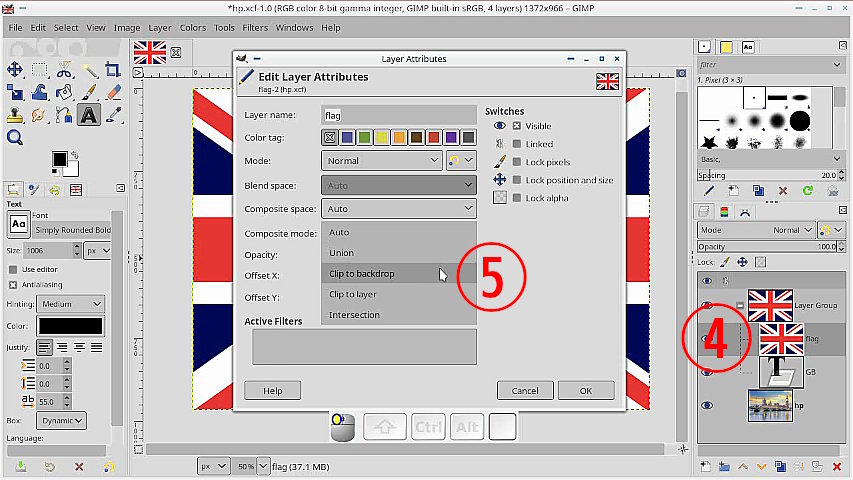Click the refresh brushes green arrow
Screen dimensions: 853x480
click(807, 191)
